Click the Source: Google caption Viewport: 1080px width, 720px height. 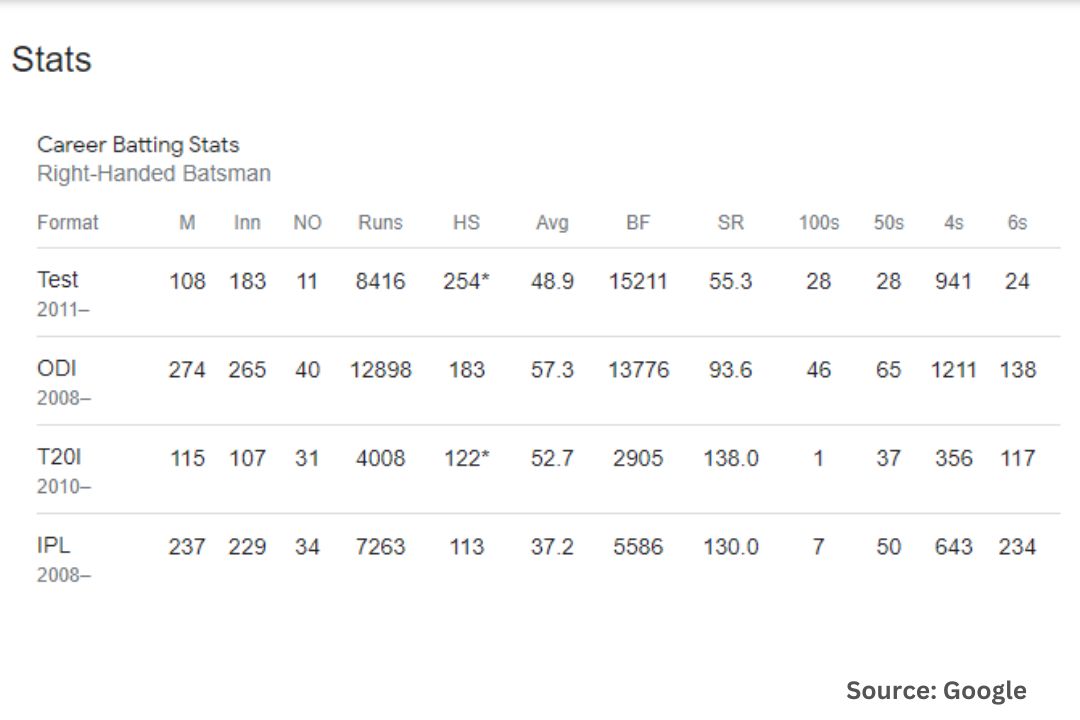pyautogui.click(x=936, y=690)
